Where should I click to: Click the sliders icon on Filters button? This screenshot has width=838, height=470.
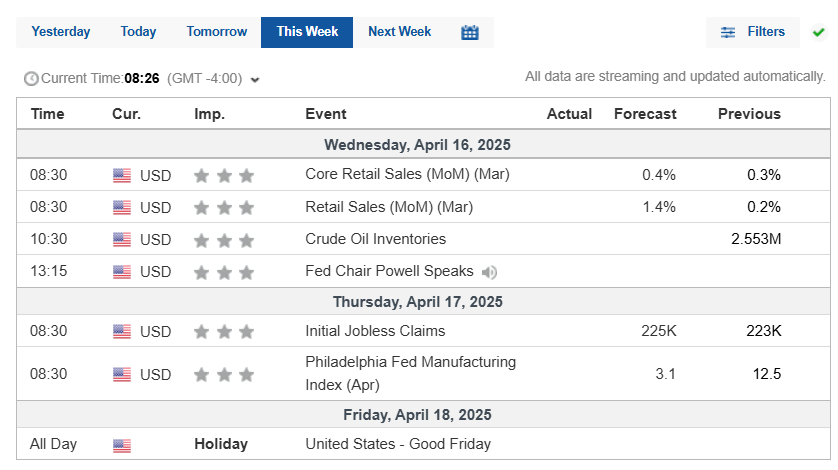[728, 32]
